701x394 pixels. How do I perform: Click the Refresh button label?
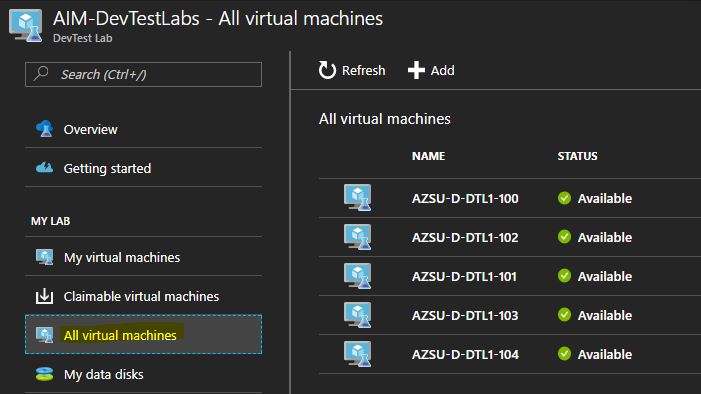363,71
